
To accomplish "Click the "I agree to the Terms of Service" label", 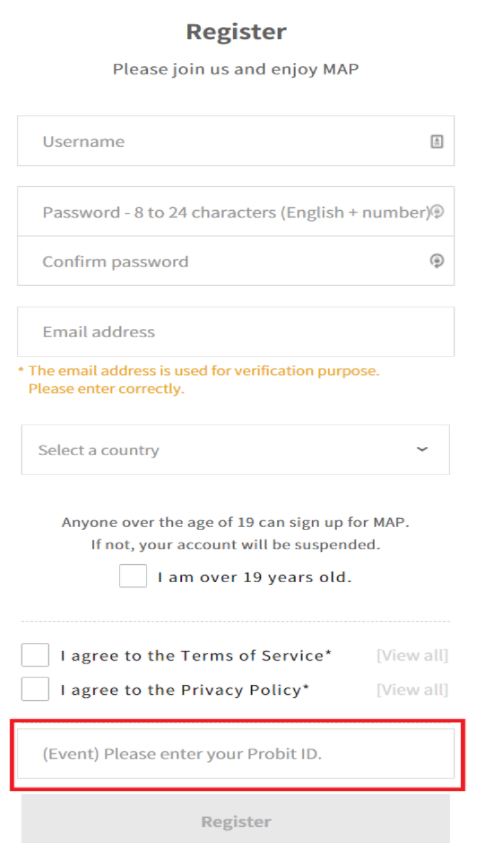I will coord(196,655).
